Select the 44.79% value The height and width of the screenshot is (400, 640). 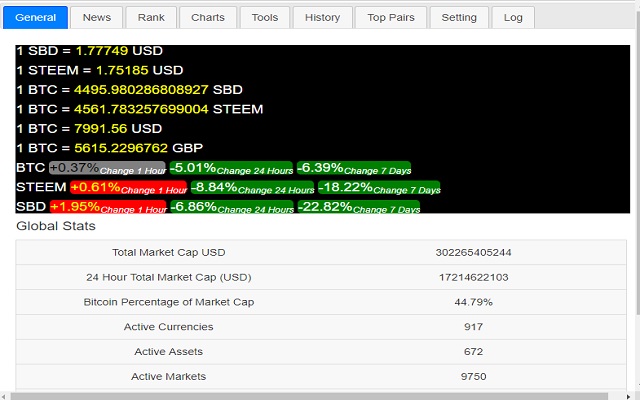pos(473,302)
